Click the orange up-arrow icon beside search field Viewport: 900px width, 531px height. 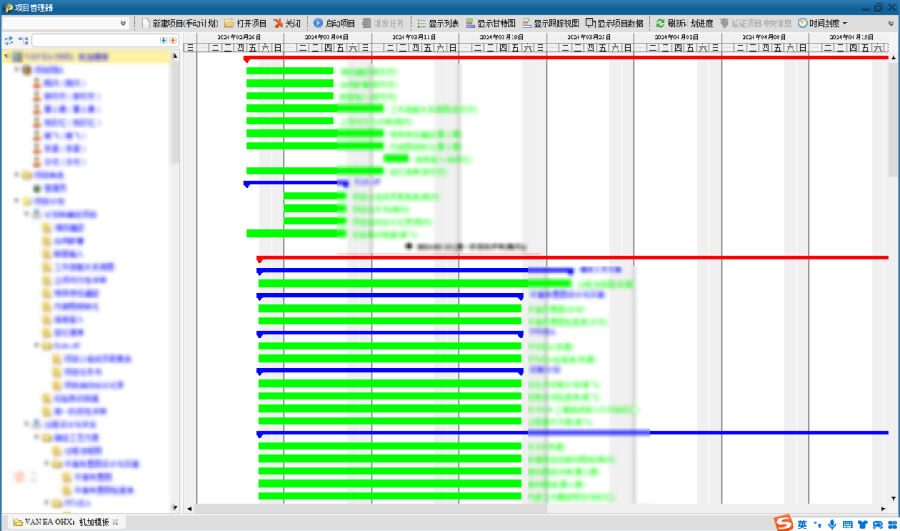coord(173,41)
